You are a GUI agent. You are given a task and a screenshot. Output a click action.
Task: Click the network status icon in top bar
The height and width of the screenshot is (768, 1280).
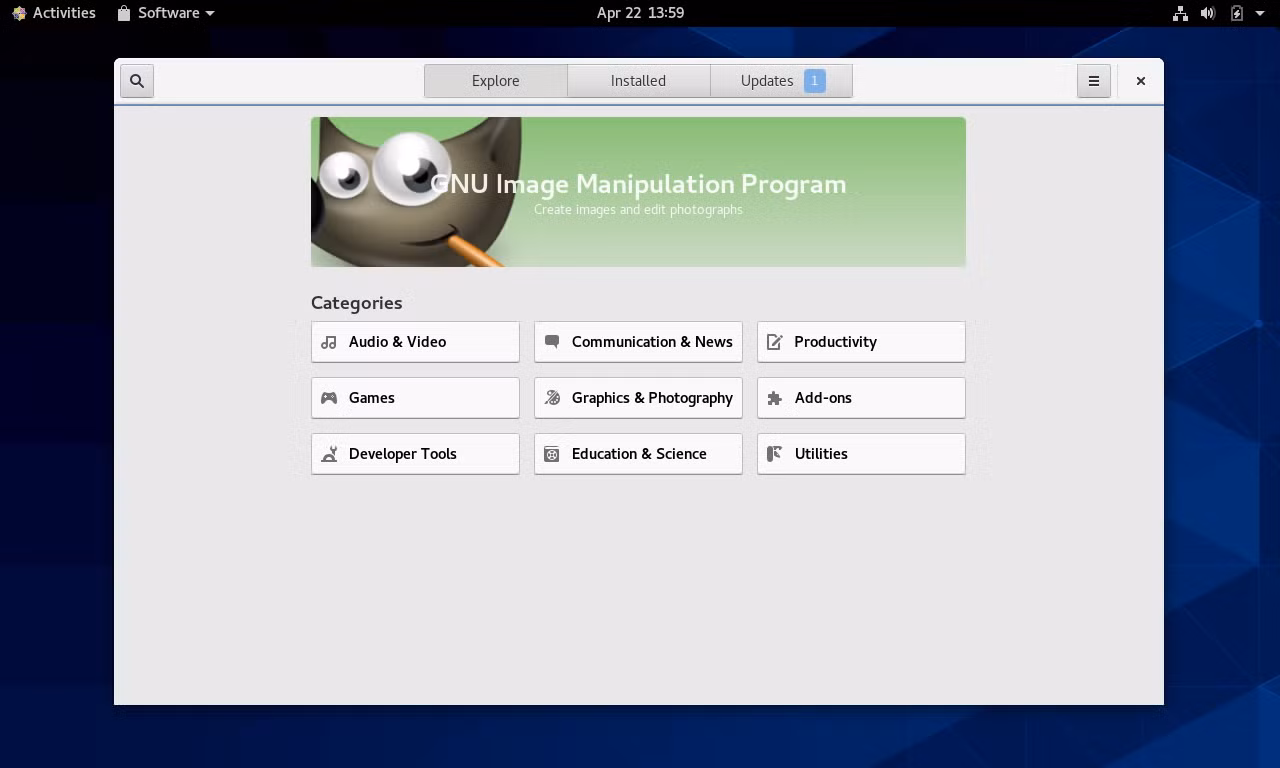[x=1181, y=13]
